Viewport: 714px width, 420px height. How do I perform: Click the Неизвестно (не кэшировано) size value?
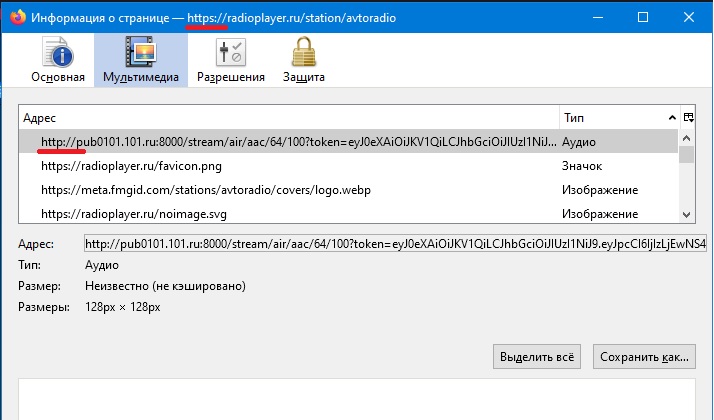(x=165, y=286)
